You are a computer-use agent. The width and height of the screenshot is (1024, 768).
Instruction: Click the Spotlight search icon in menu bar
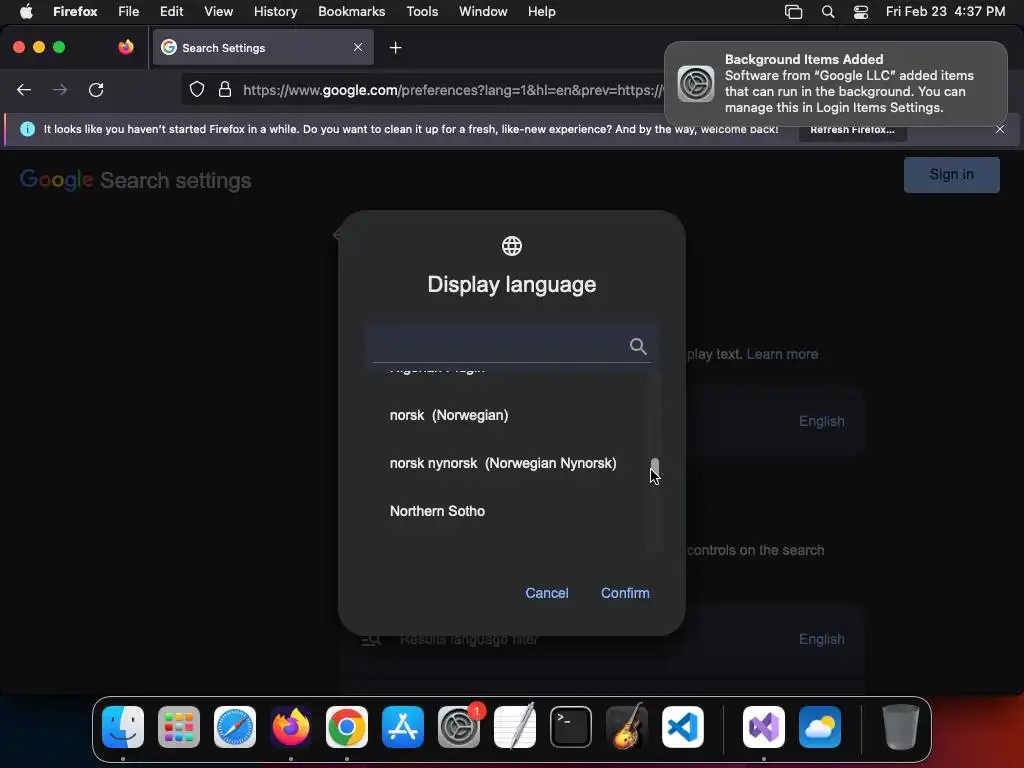tap(827, 12)
